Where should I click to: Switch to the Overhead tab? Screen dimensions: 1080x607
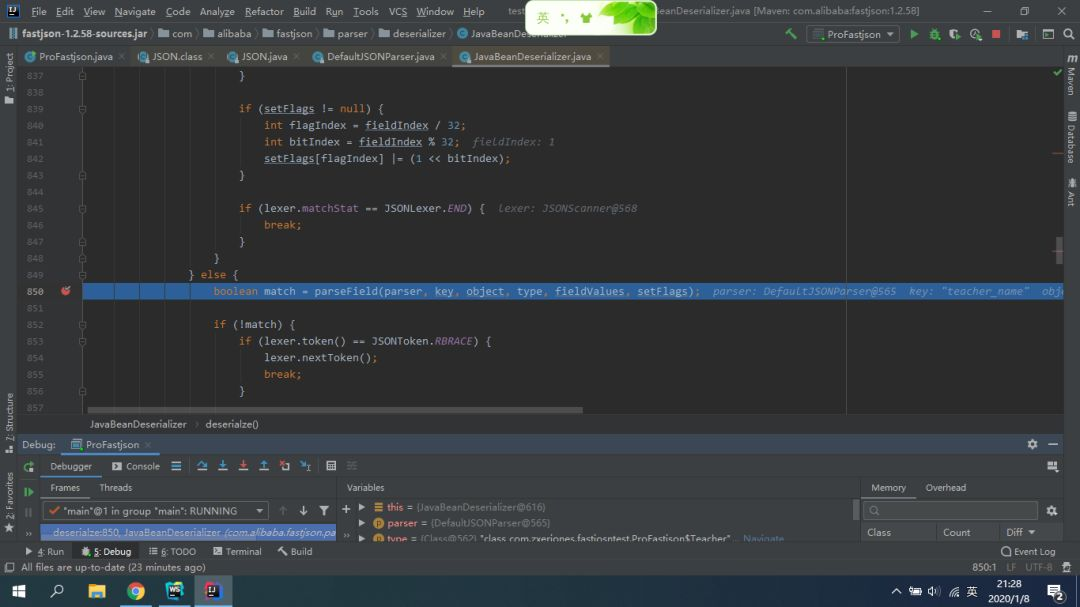point(946,488)
